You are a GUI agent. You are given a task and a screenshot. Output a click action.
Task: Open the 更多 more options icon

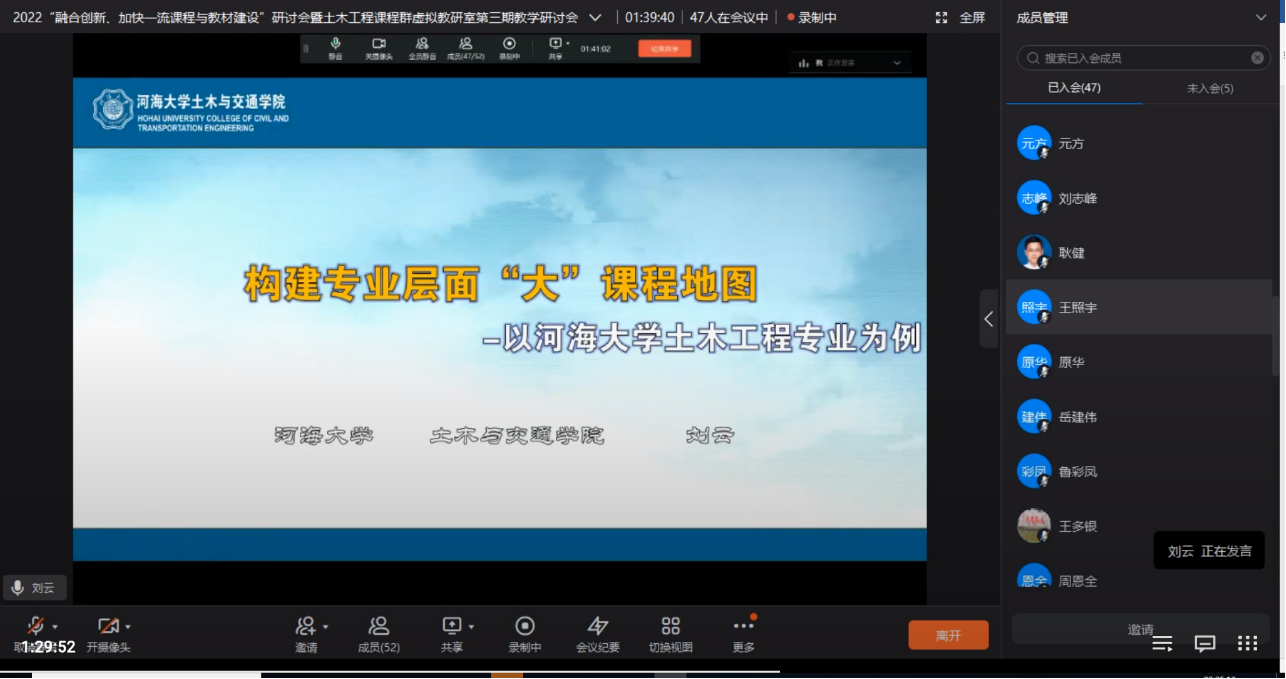[743, 627]
